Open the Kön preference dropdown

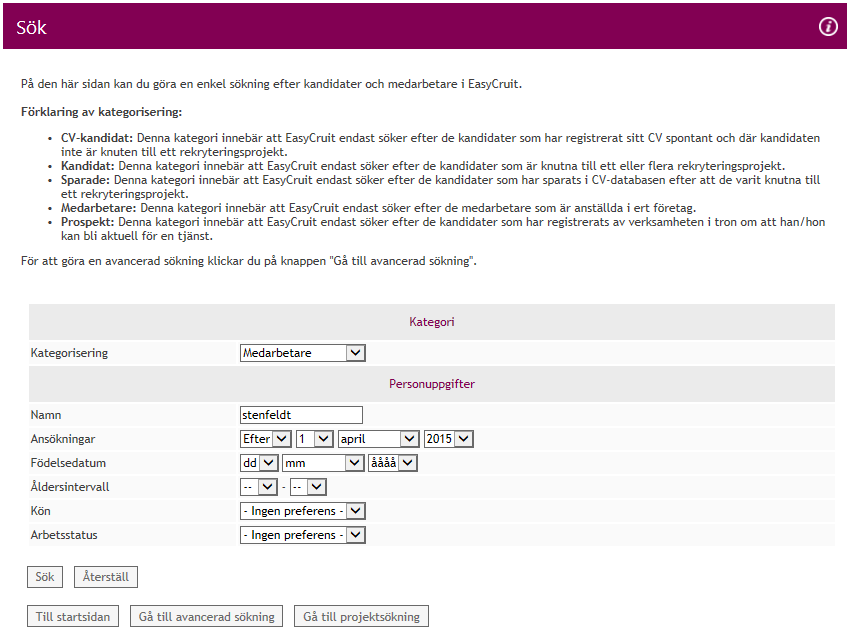(x=302, y=511)
